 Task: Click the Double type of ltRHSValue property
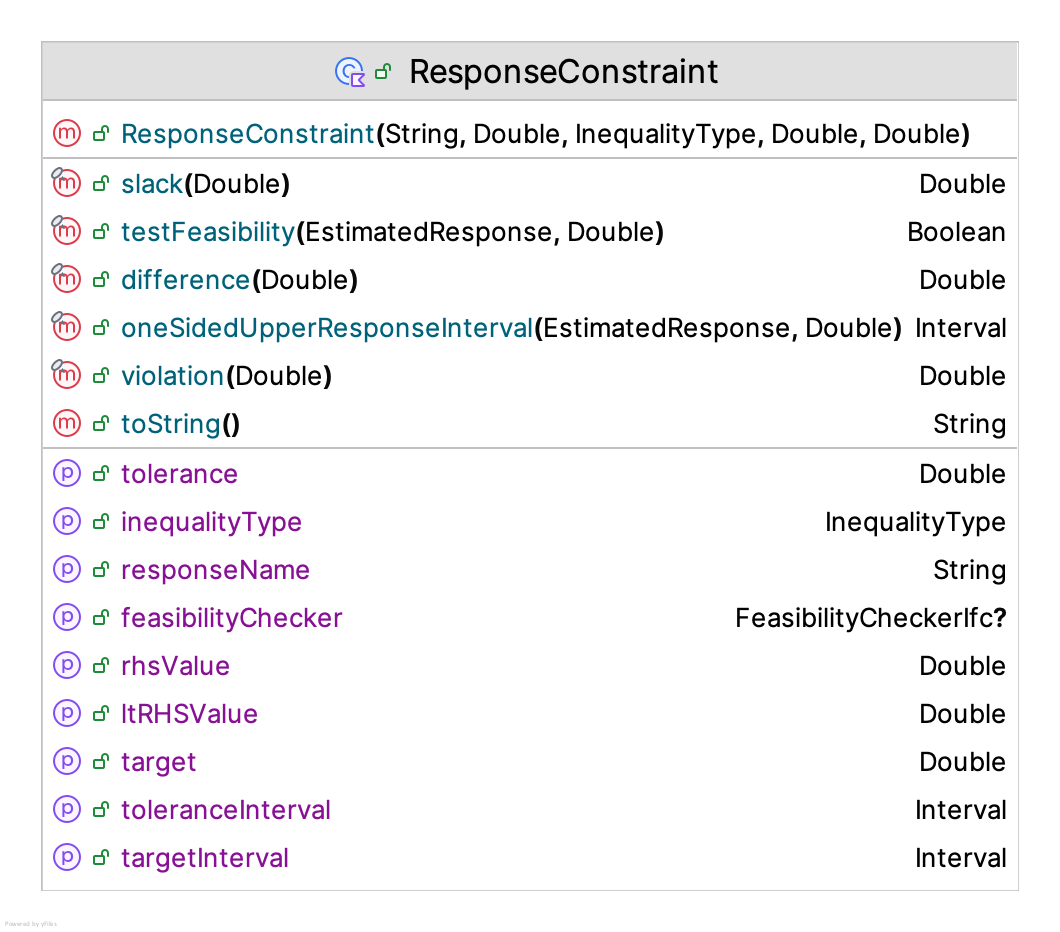[963, 714]
